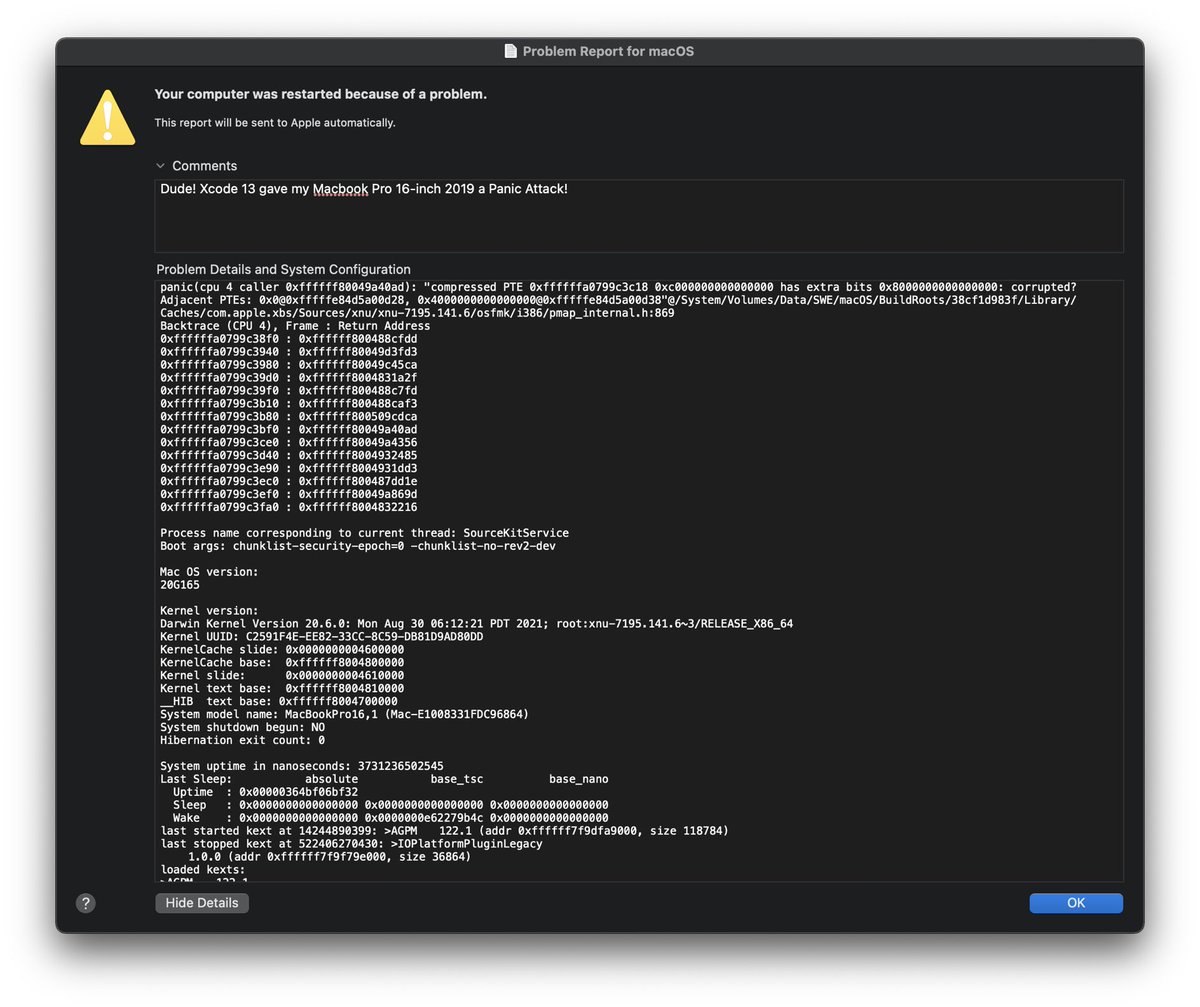Click the 'System shutdown begun: NO' line
Image resolution: width=1200 pixels, height=1007 pixels.
242,728
